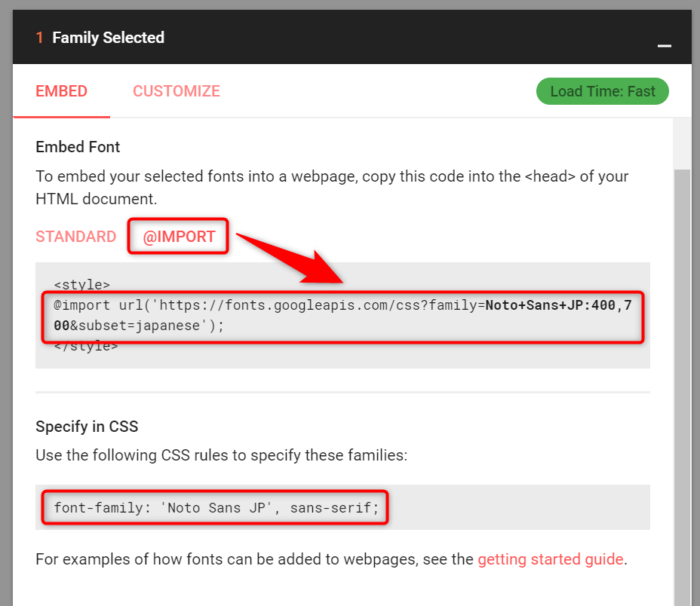Click the Load Time: Fast badge
Screen dimensions: 700x606
[602, 91]
